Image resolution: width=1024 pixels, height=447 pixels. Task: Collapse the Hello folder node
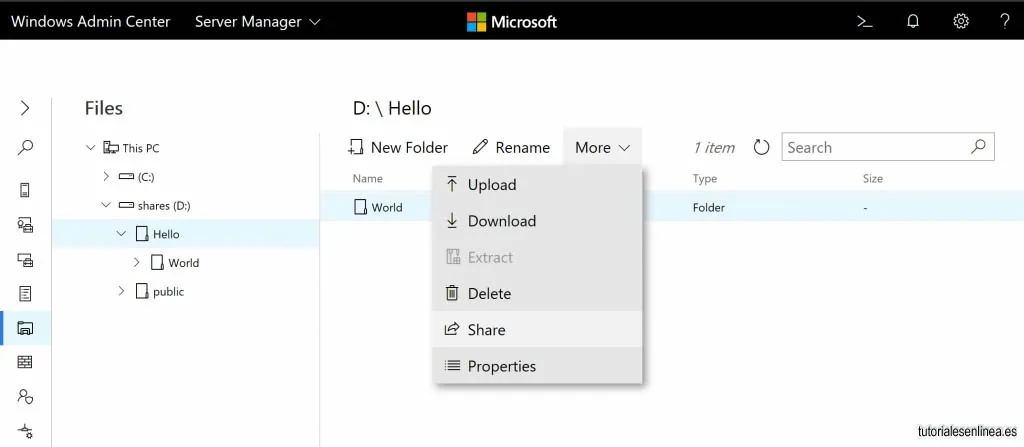(x=121, y=233)
